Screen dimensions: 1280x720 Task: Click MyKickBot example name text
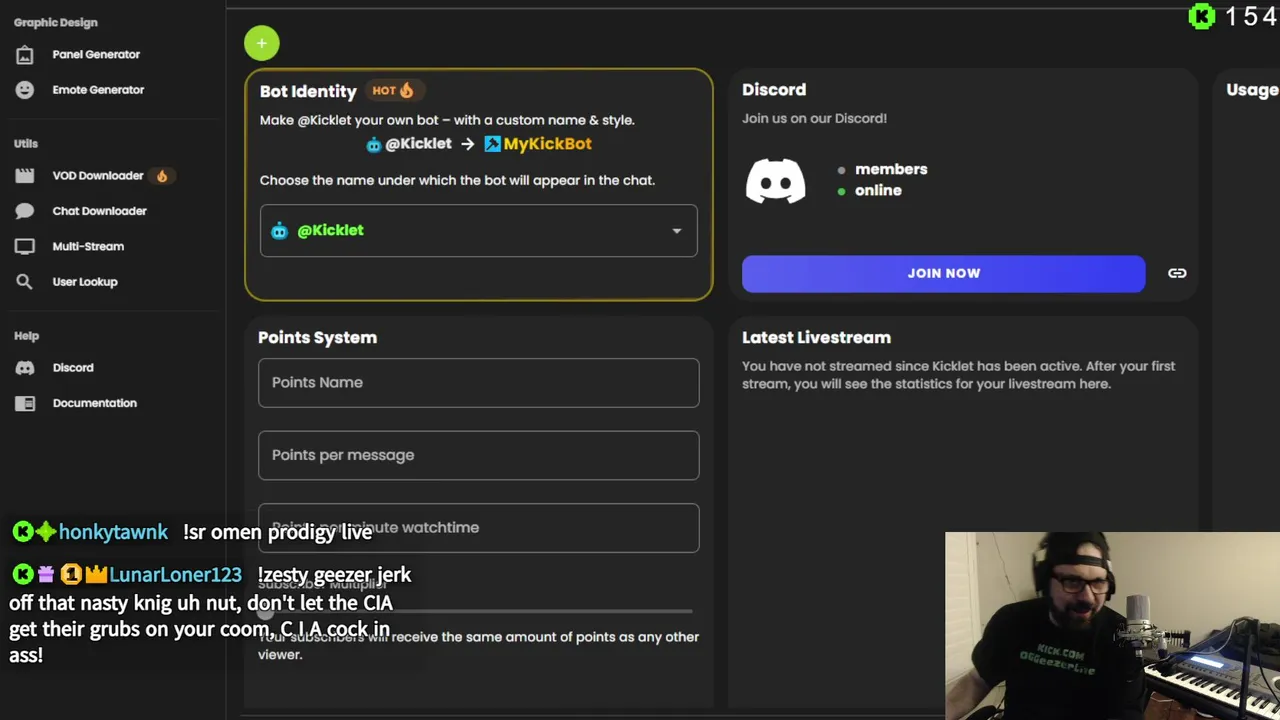547,144
